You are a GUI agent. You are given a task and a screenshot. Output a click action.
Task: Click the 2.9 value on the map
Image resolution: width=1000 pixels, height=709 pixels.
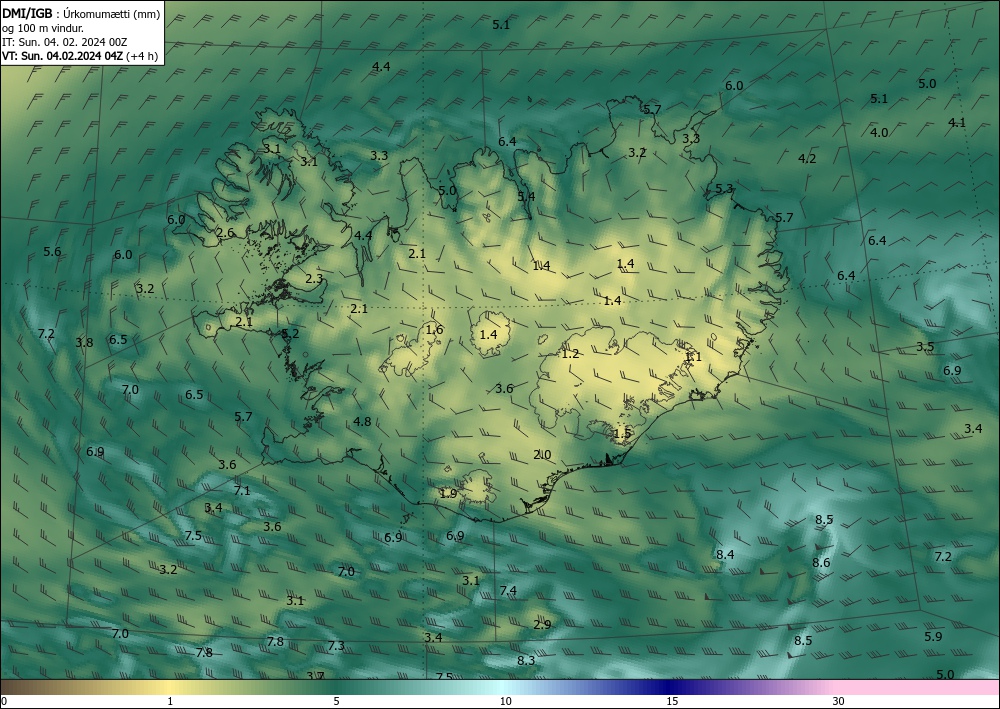[542, 624]
